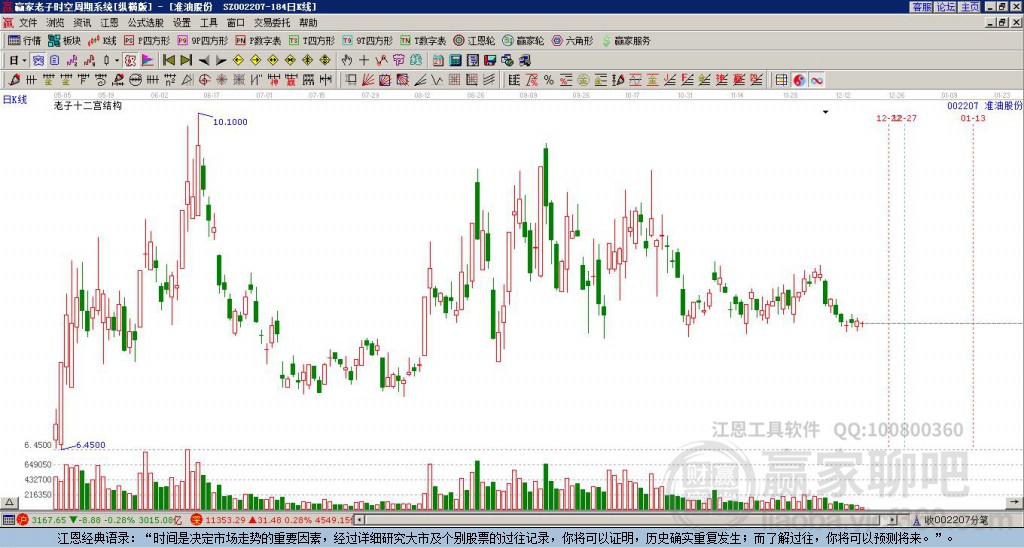Open the 江恩轮 Gann wheel tool
Screen dimensions: 1024x548
coord(473,41)
